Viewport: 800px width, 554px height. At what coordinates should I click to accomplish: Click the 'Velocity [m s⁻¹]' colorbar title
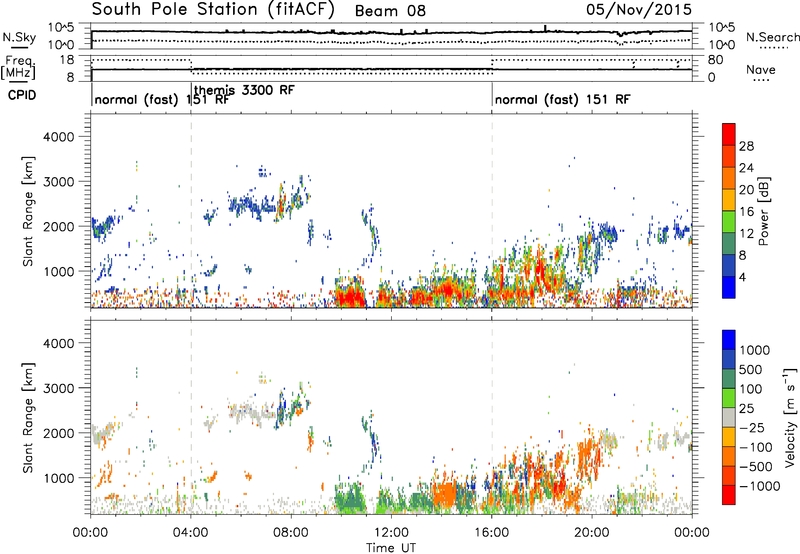[x=790, y=417]
